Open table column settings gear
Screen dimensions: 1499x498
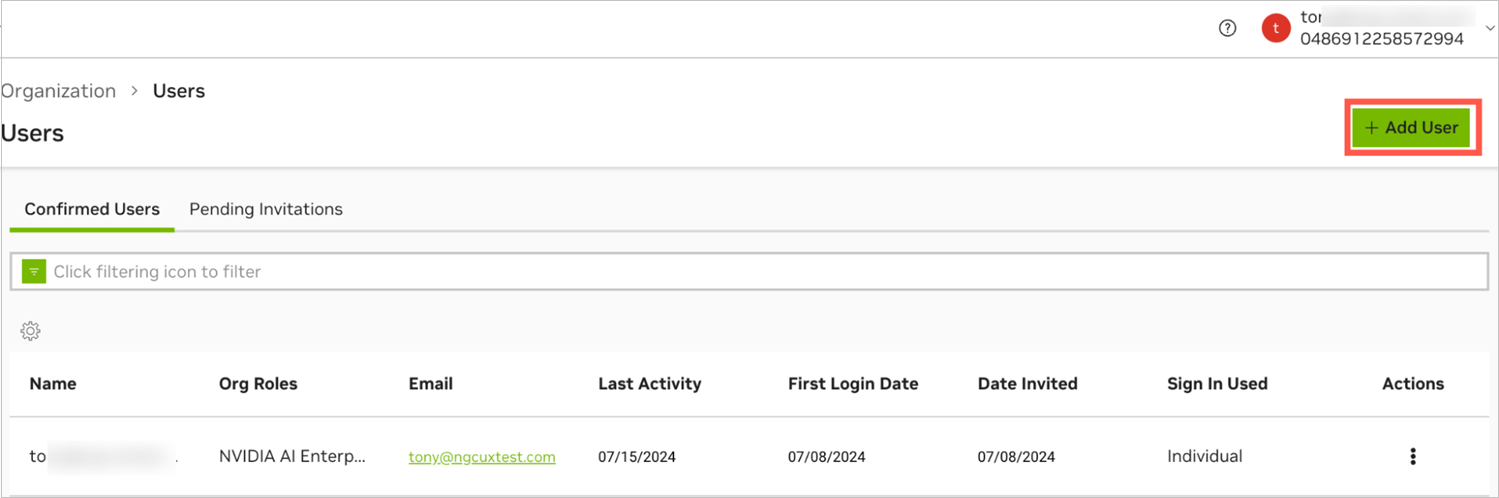tap(30, 331)
